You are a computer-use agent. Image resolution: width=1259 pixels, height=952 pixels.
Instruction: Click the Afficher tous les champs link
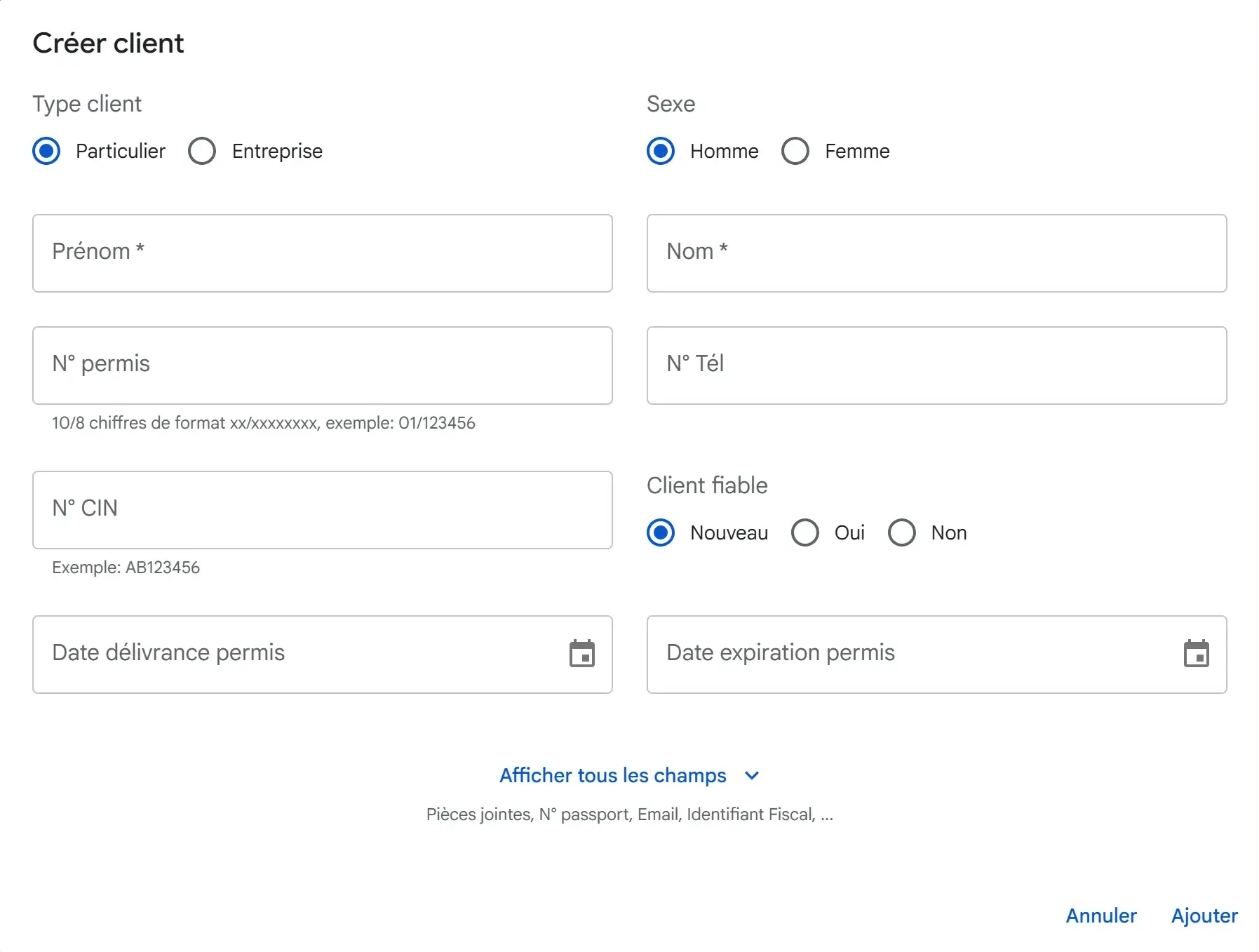click(x=612, y=775)
